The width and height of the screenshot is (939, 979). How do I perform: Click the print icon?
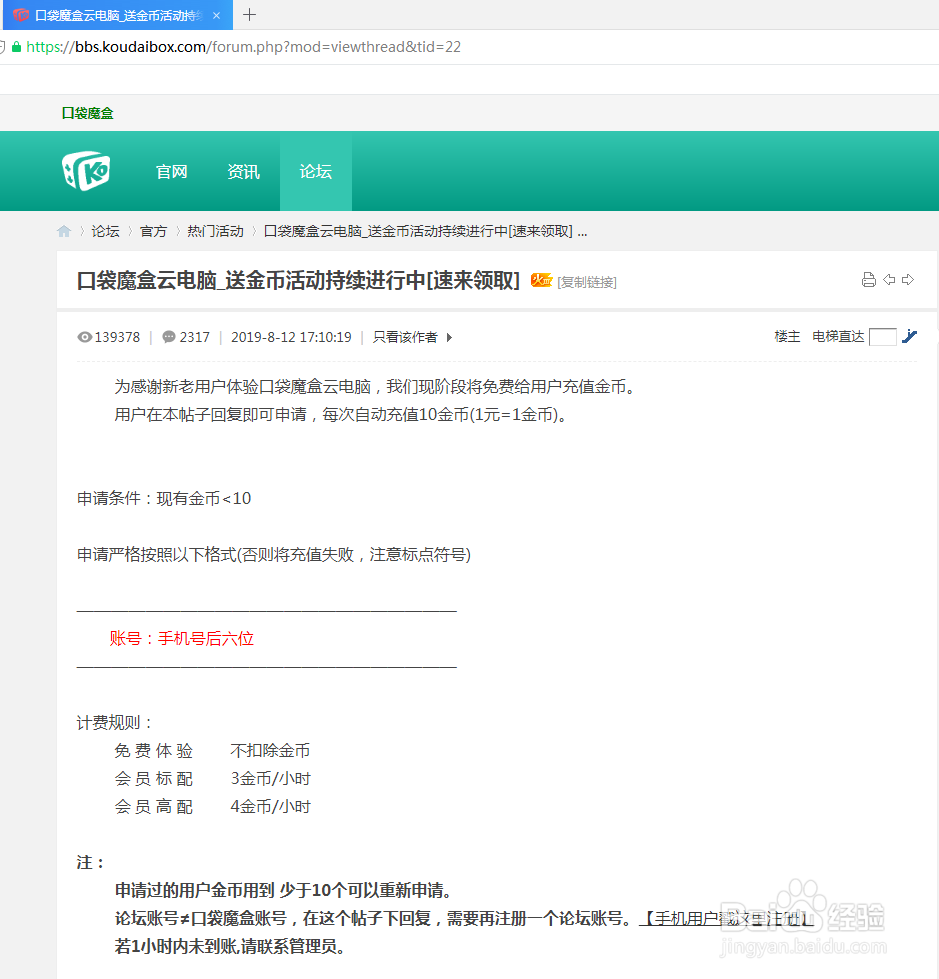coord(868,280)
